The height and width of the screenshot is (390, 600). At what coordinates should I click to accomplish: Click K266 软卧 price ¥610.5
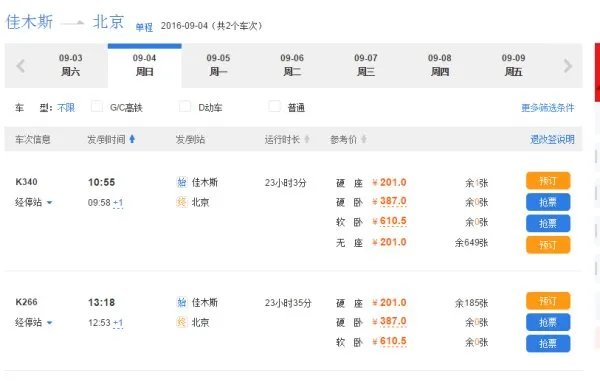pos(389,341)
